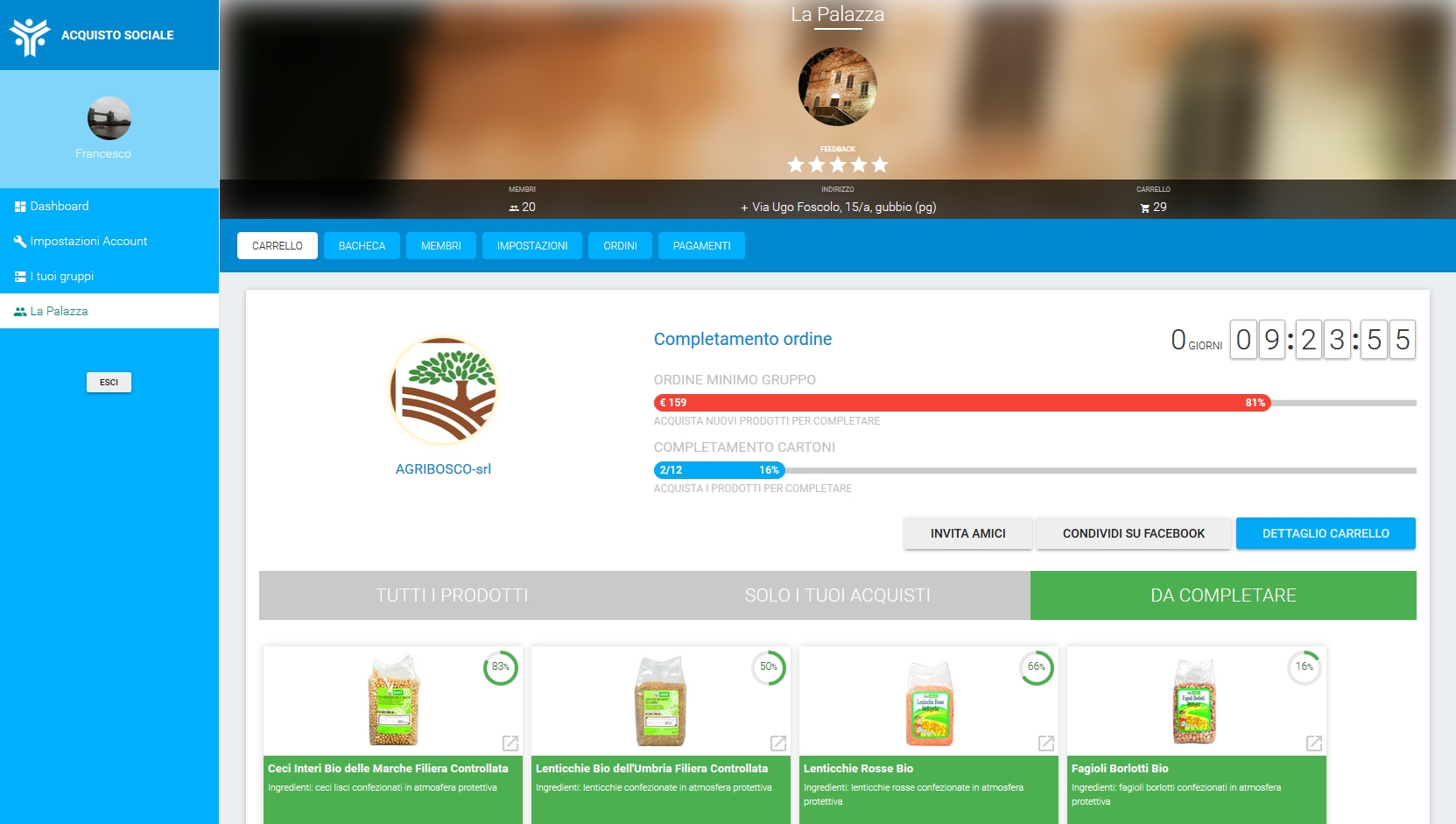
Task: Click the members icon showing 20
Action: point(514,208)
